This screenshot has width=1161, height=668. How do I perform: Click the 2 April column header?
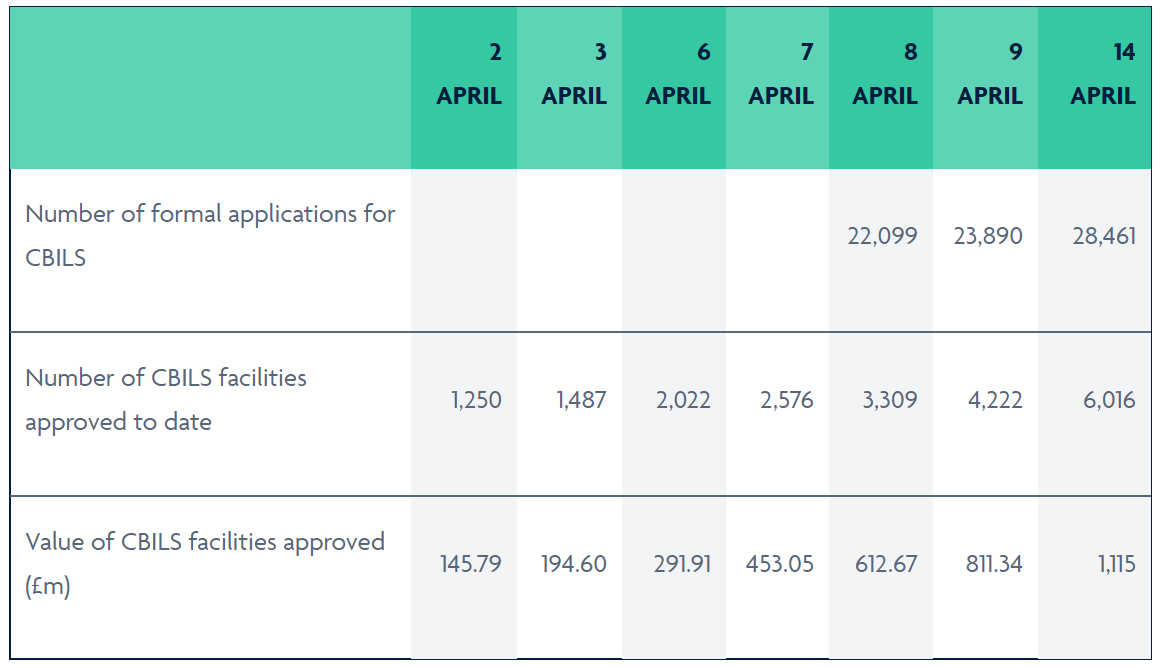[469, 75]
